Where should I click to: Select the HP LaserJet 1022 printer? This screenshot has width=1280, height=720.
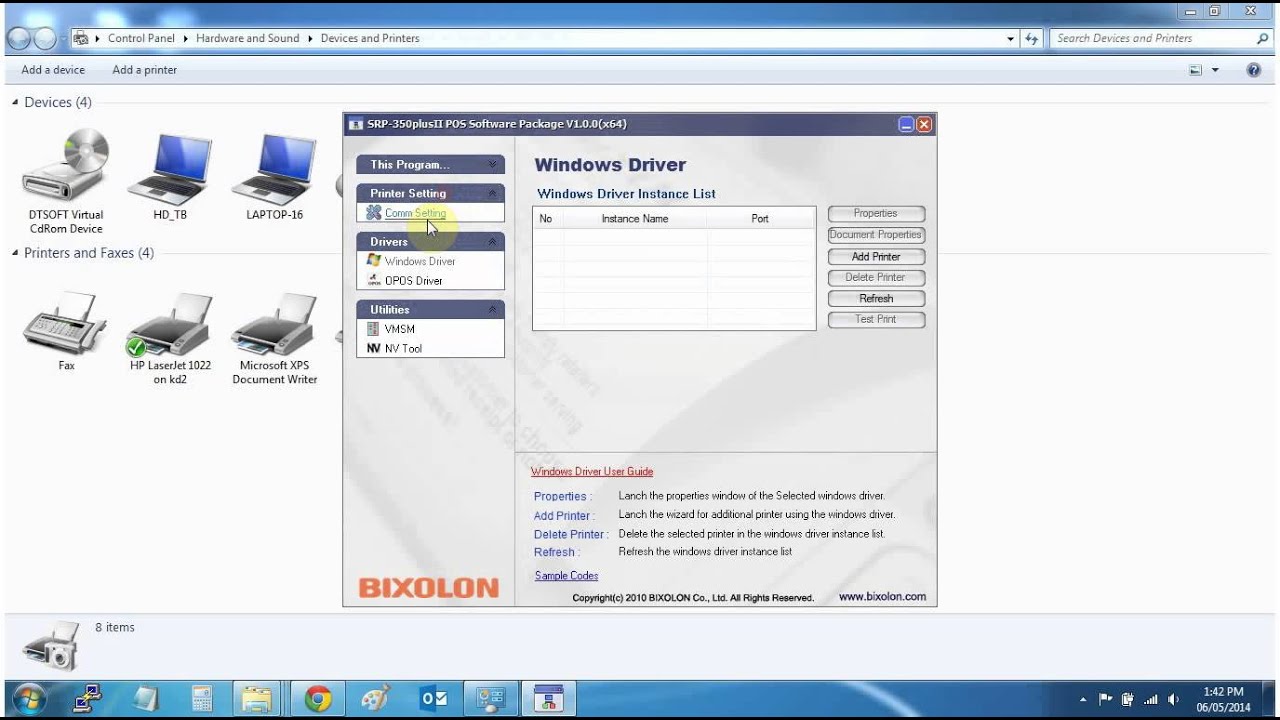[x=170, y=337]
